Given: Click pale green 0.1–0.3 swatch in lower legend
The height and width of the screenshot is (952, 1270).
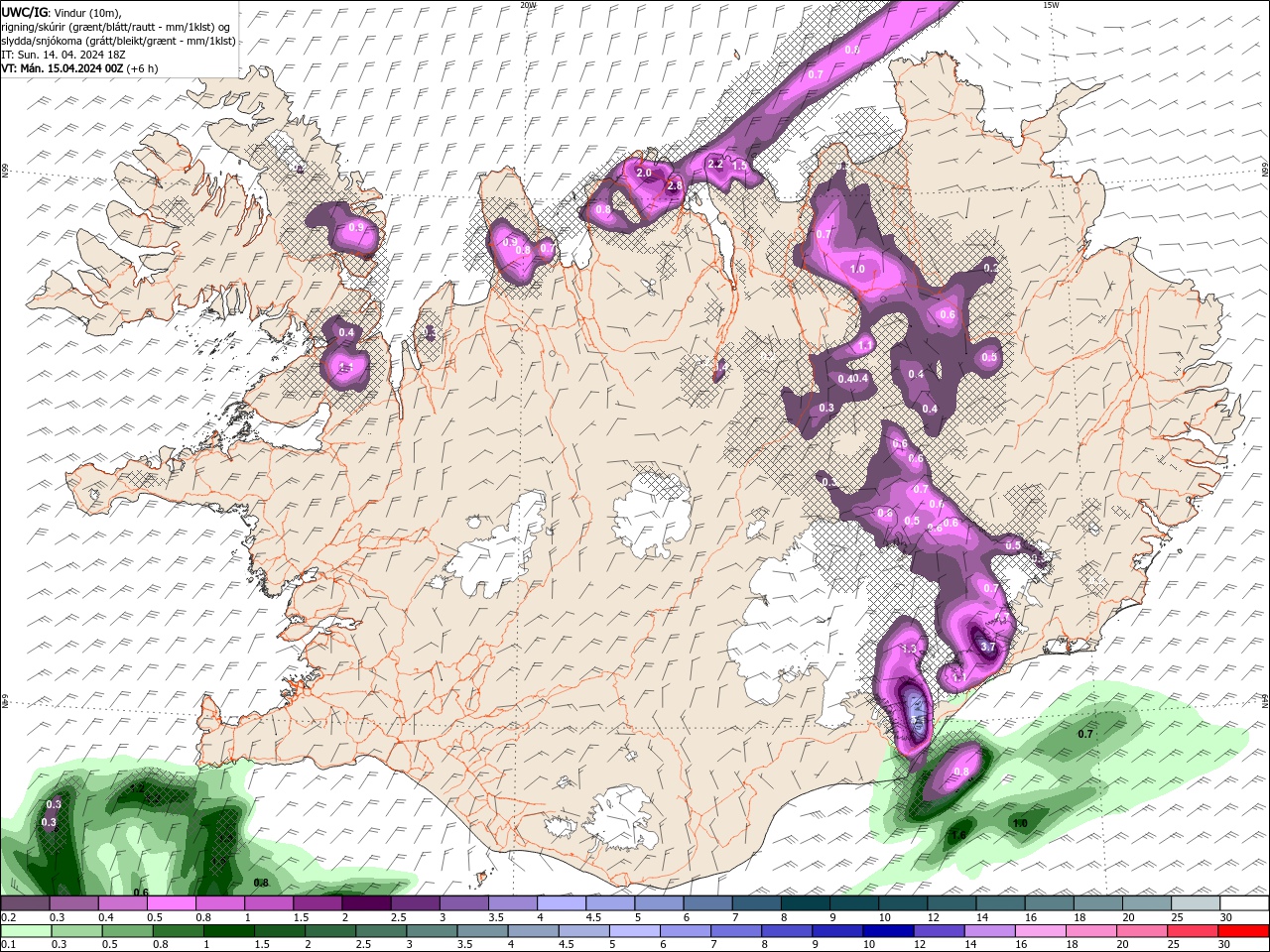Looking at the screenshot, I should (27, 930).
